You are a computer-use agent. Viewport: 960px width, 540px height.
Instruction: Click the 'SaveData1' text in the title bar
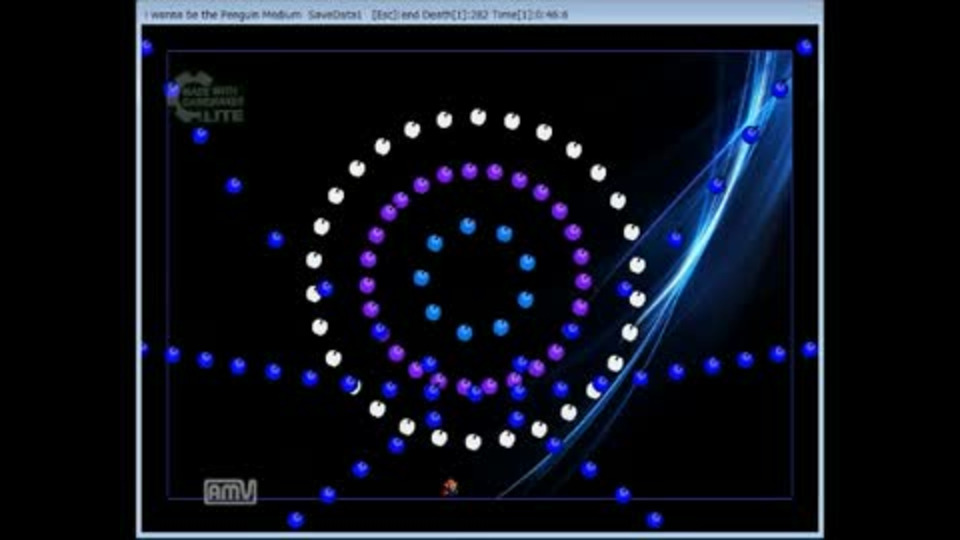[335, 14]
